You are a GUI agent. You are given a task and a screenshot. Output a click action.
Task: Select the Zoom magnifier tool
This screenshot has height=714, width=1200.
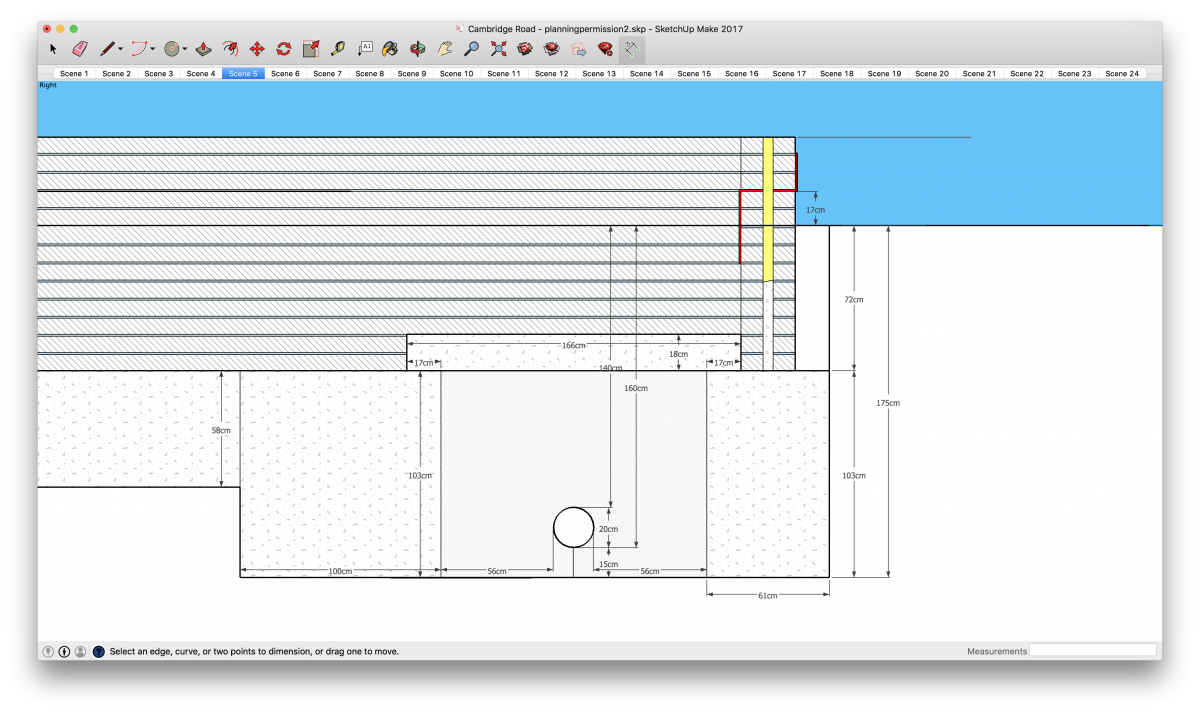click(471, 47)
